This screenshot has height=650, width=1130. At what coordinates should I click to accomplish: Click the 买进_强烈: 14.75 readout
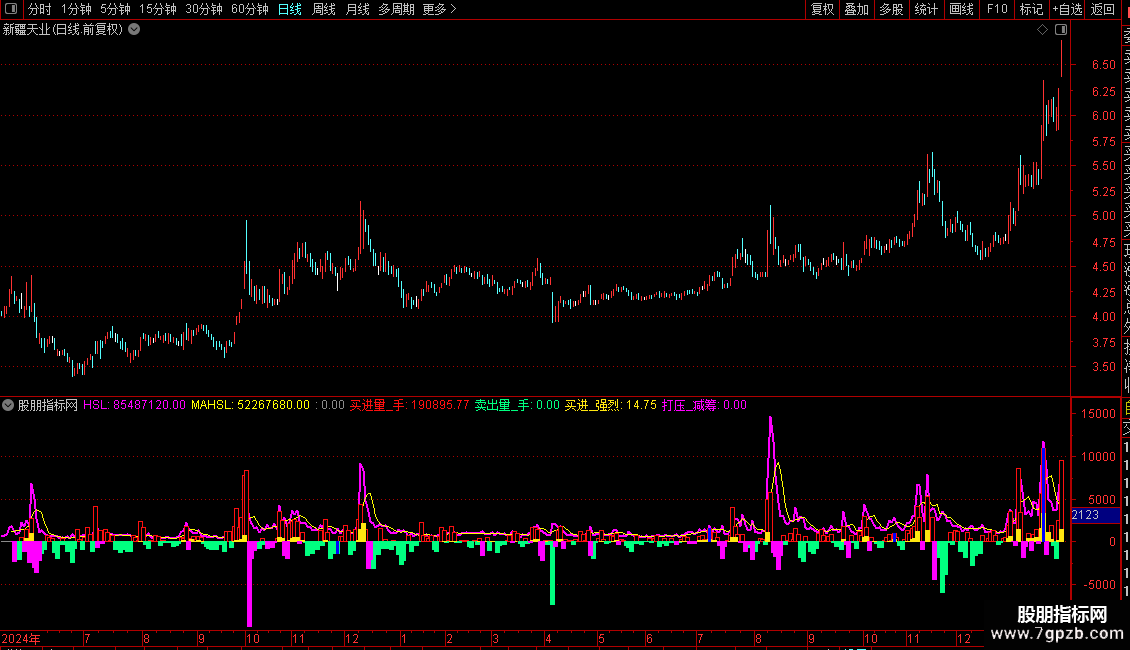tap(610, 405)
